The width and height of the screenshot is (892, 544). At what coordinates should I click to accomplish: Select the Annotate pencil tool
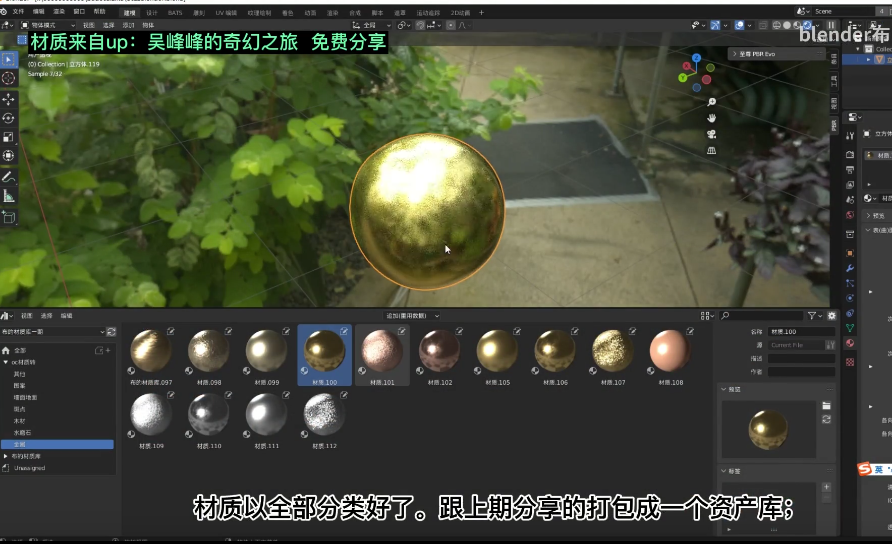coord(9,178)
